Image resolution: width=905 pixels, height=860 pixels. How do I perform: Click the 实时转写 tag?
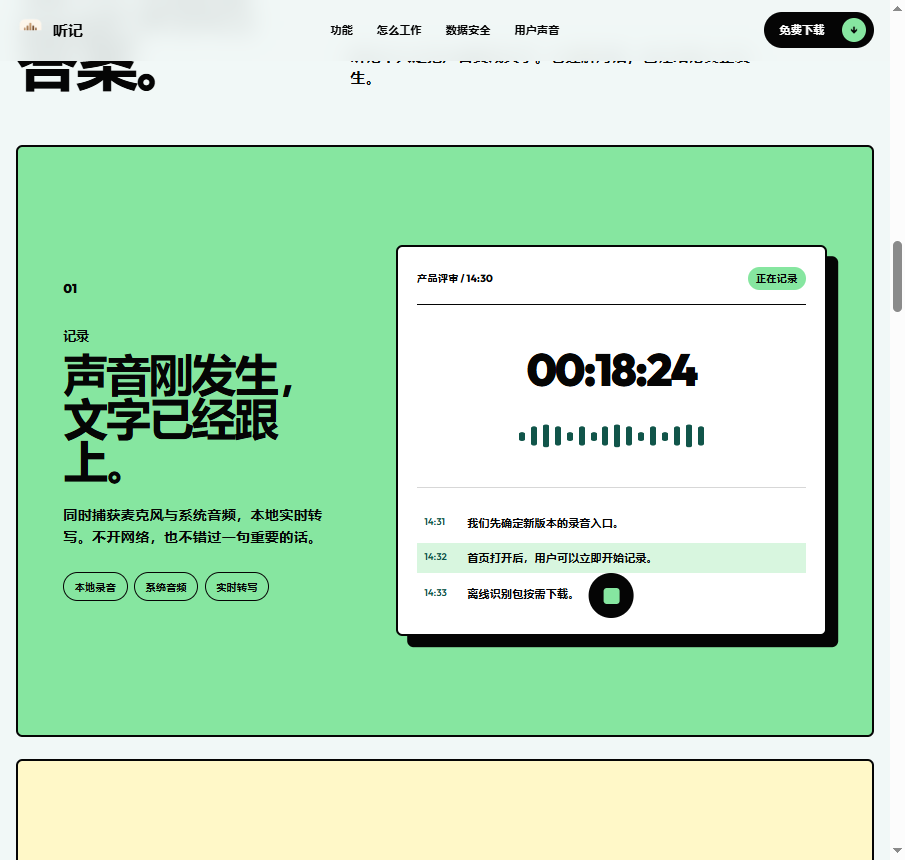(x=237, y=587)
